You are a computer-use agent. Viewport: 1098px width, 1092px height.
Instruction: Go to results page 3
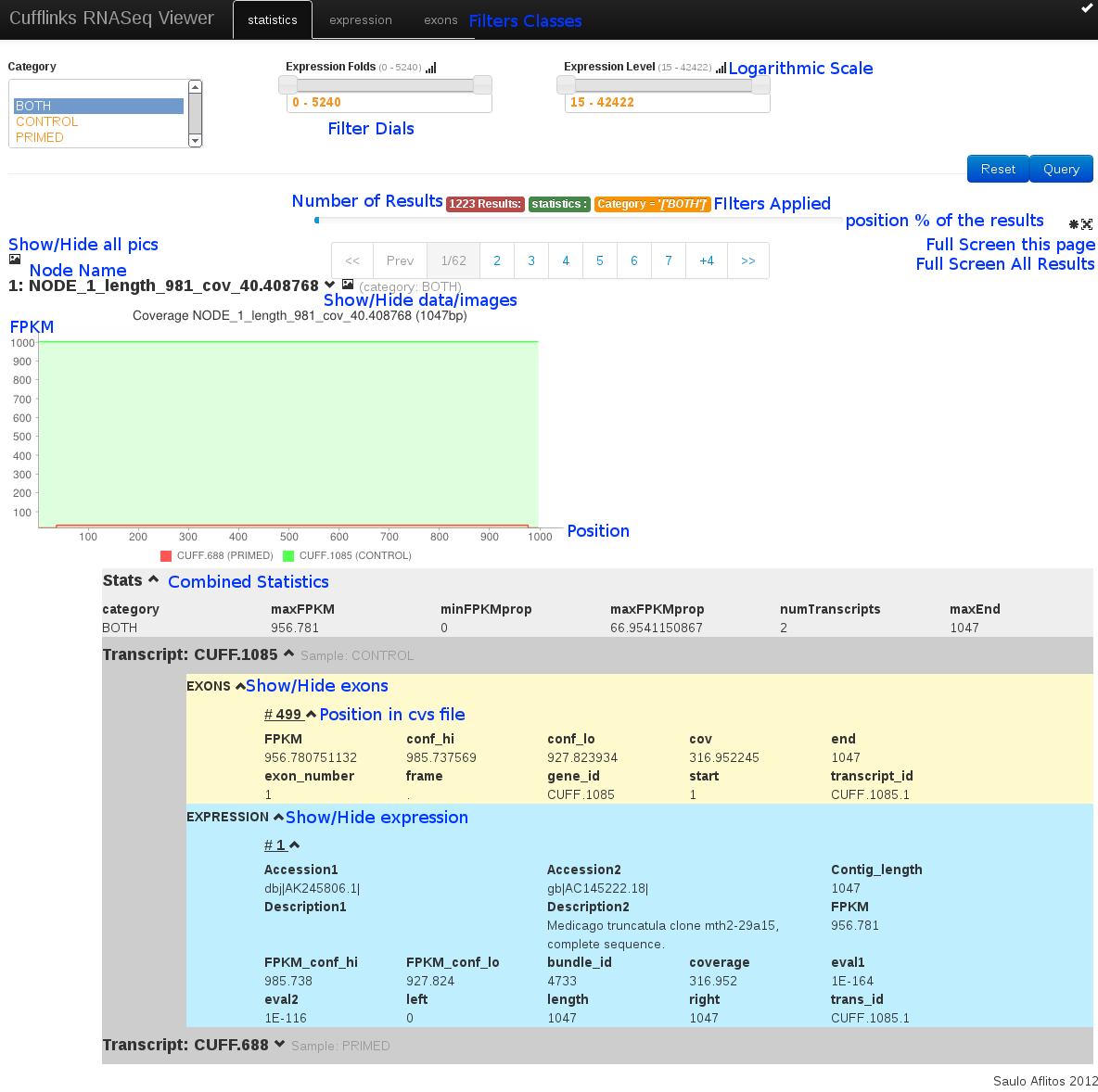530,260
